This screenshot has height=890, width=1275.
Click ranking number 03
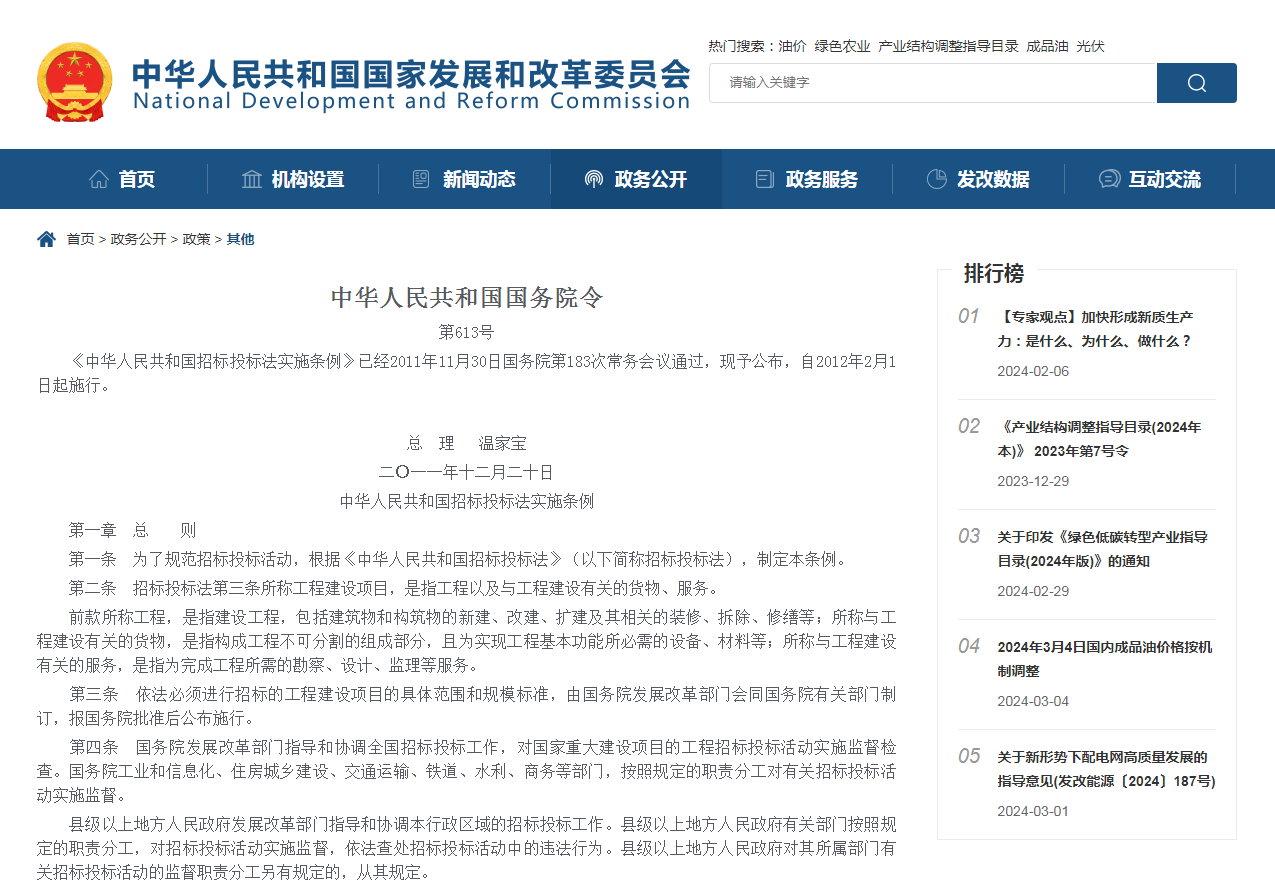coord(968,536)
